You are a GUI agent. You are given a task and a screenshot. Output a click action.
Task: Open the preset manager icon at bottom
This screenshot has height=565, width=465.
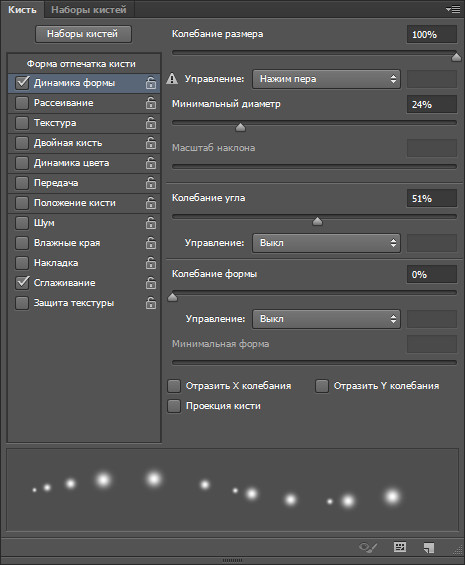click(x=400, y=547)
